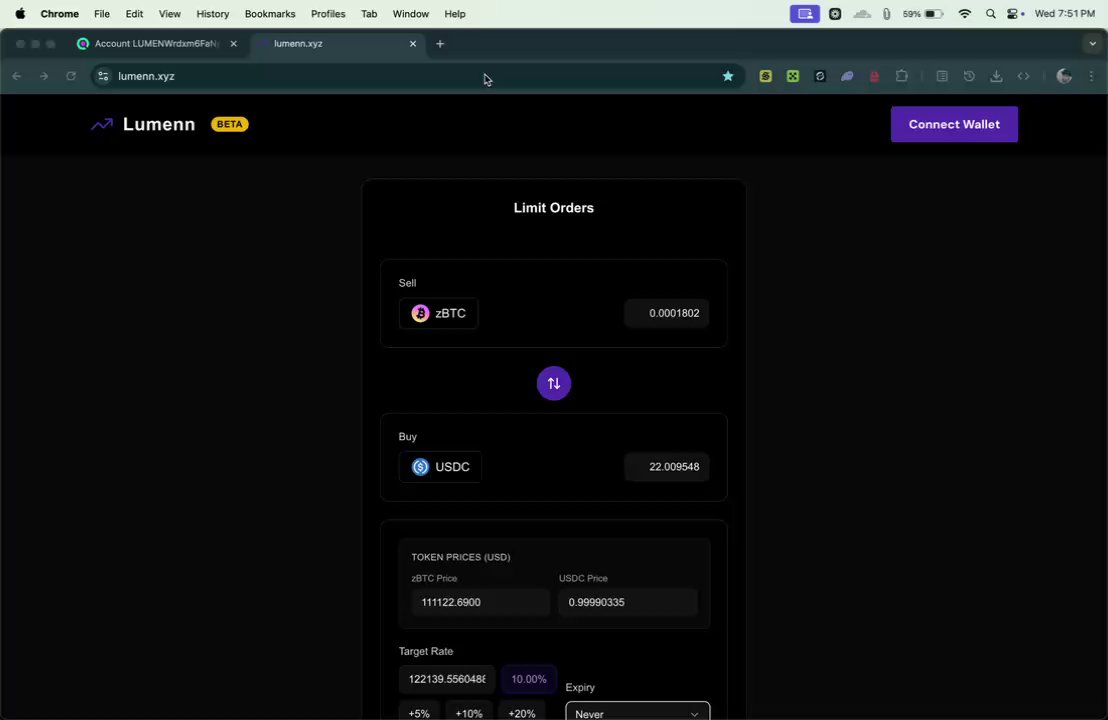1108x720 pixels.
Task: Click the site information icon in address bar
Action: point(103,76)
